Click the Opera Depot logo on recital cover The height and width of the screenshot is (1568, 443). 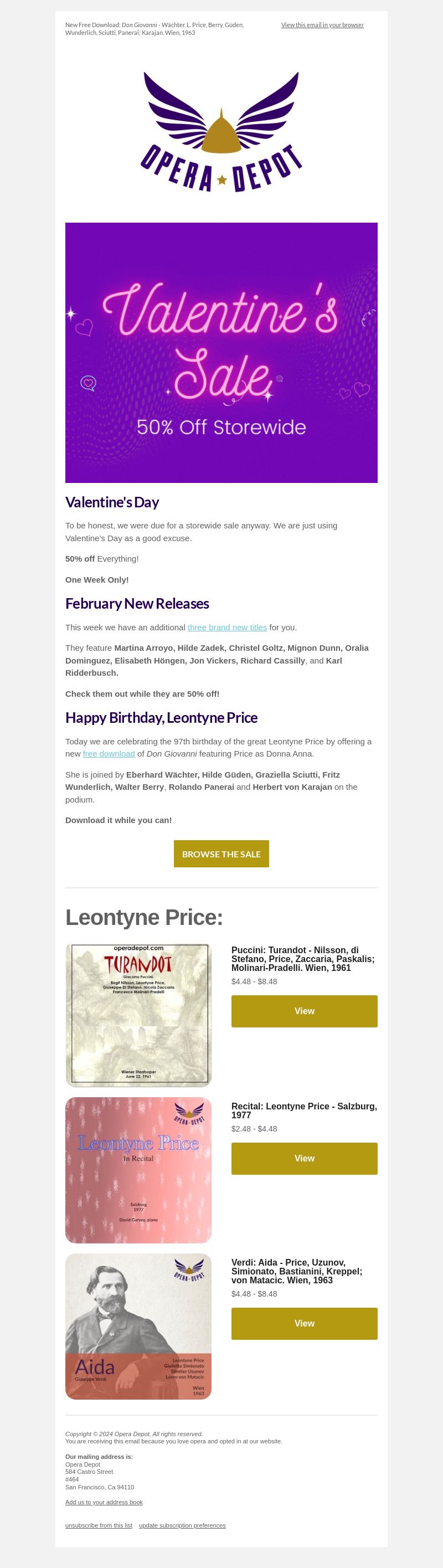pyautogui.click(x=189, y=1114)
